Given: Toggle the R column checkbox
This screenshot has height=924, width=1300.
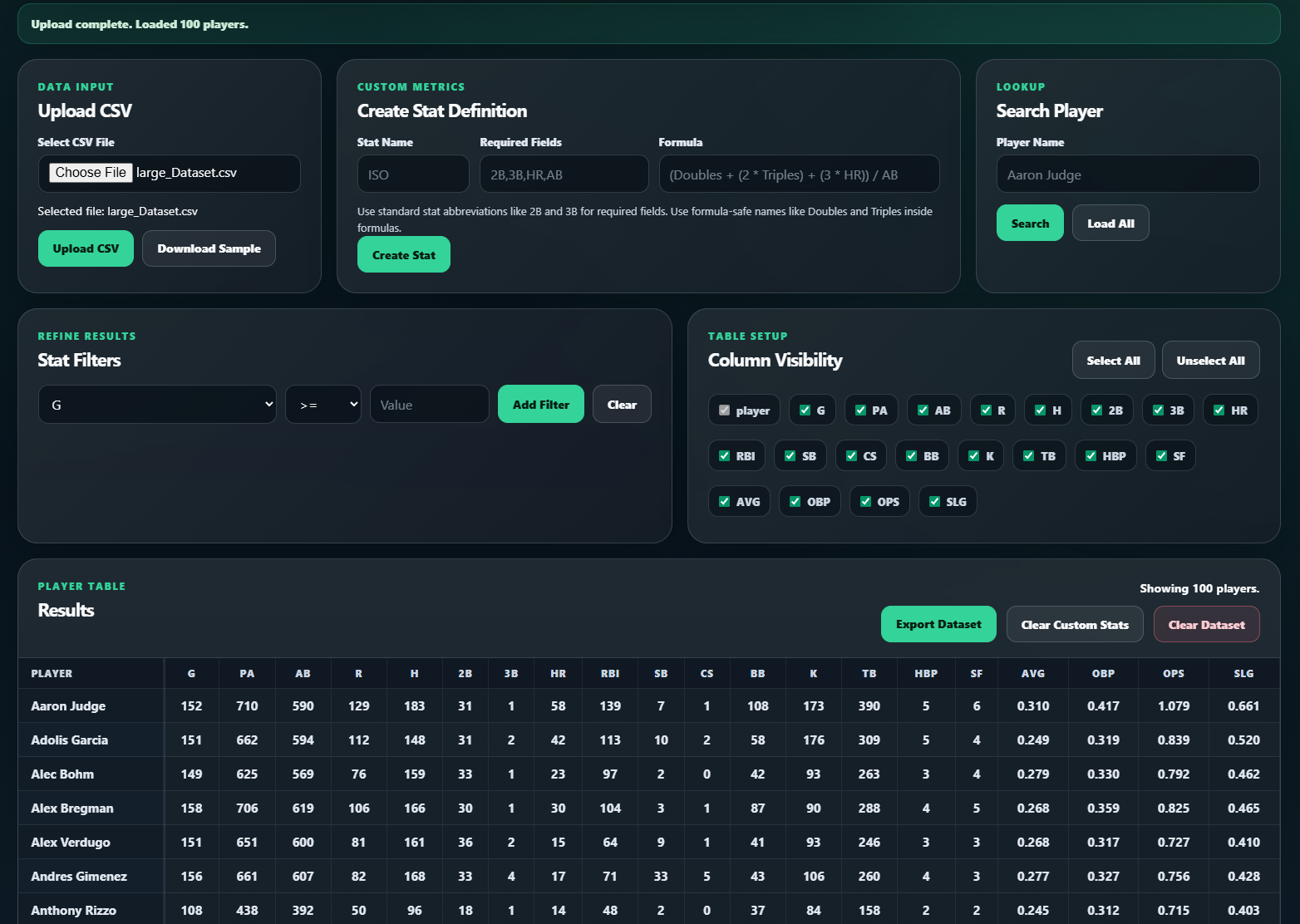Looking at the screenshot, I should (x=986, y=410).
